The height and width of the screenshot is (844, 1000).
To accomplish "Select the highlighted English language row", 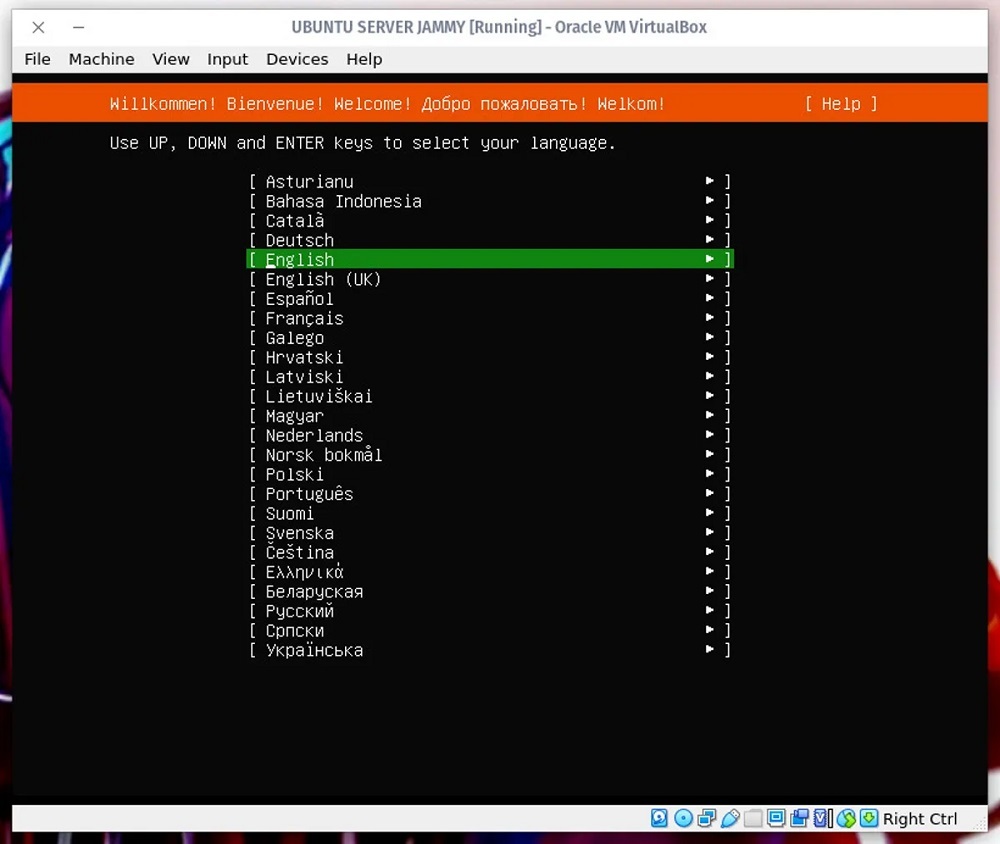I will click(490, 259).
